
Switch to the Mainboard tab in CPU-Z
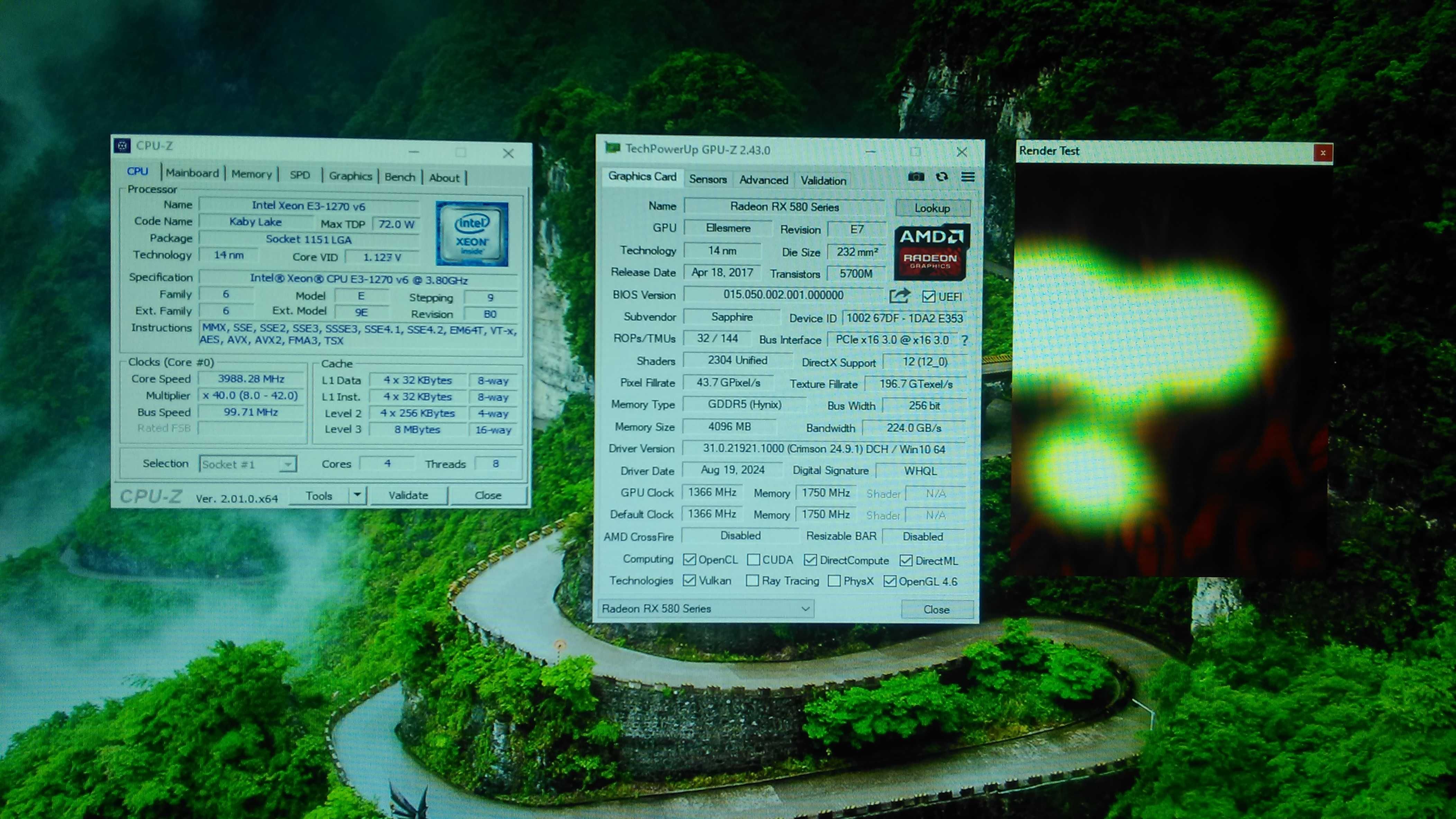[x=192, y=173]
